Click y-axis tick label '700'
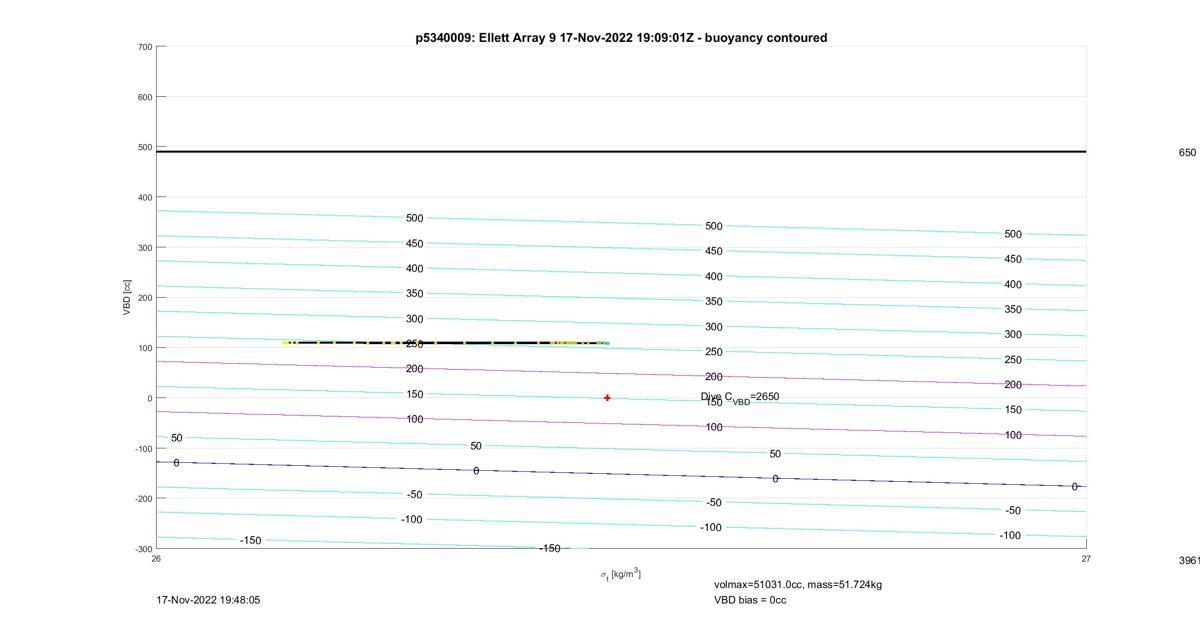This screenshot has height=617, width=1200. click(x=145, y=47)
